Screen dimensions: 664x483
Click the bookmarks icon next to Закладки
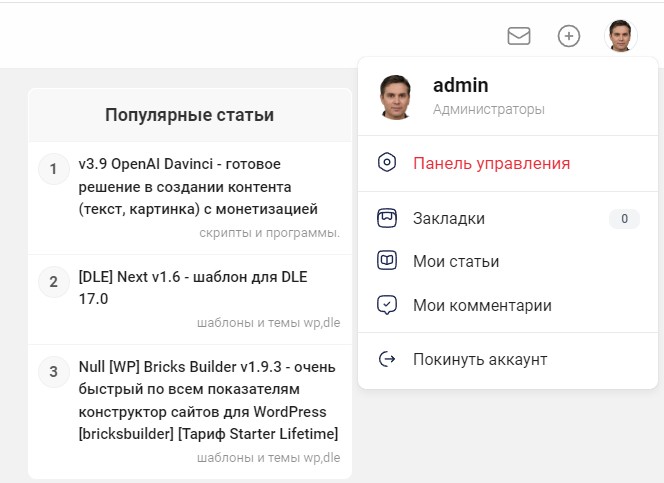click(387, 218)
